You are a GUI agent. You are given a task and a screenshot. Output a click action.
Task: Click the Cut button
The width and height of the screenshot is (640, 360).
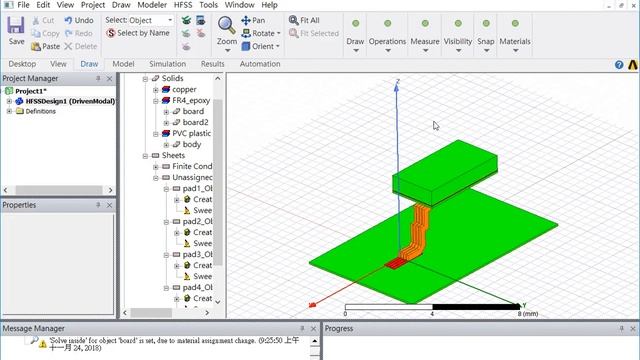point(43,20)
